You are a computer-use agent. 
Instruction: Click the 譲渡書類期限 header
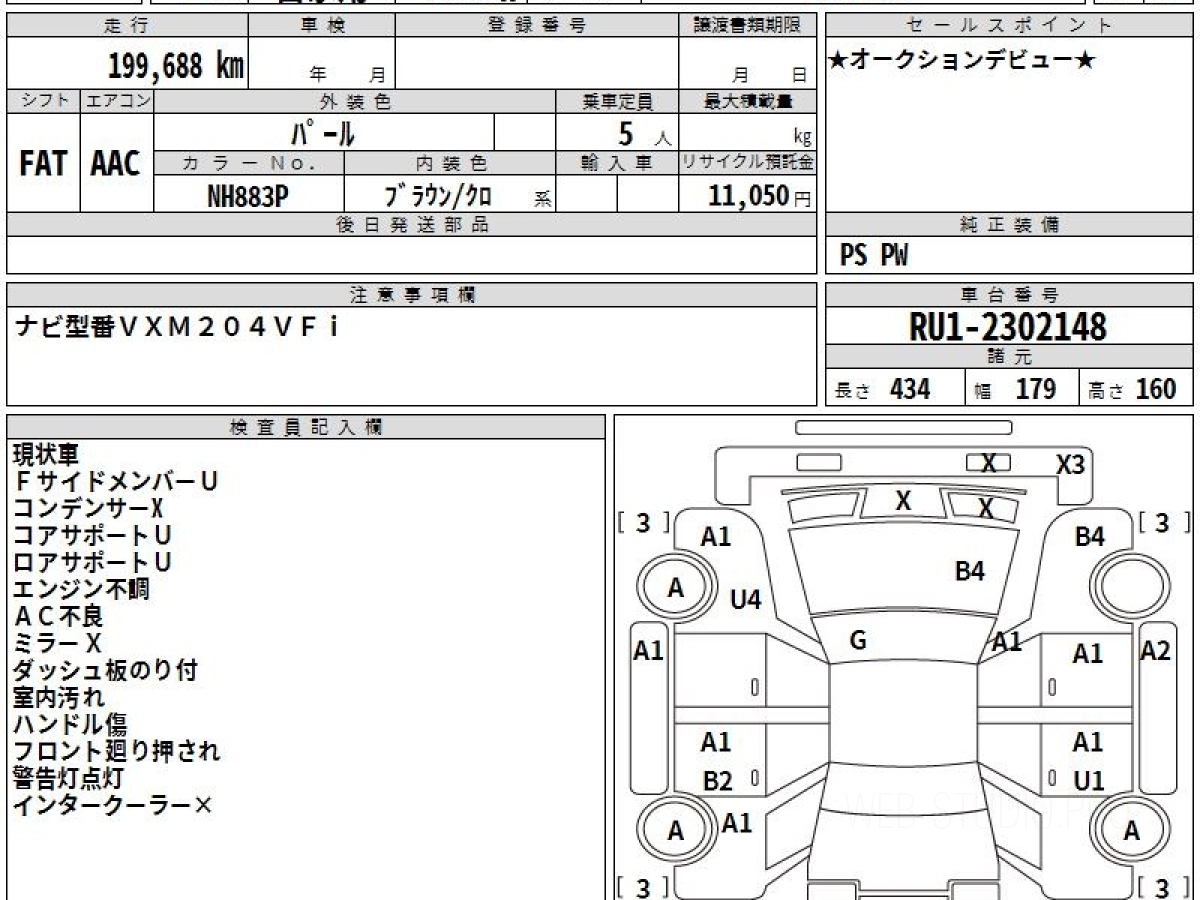[x=747, y=26]
